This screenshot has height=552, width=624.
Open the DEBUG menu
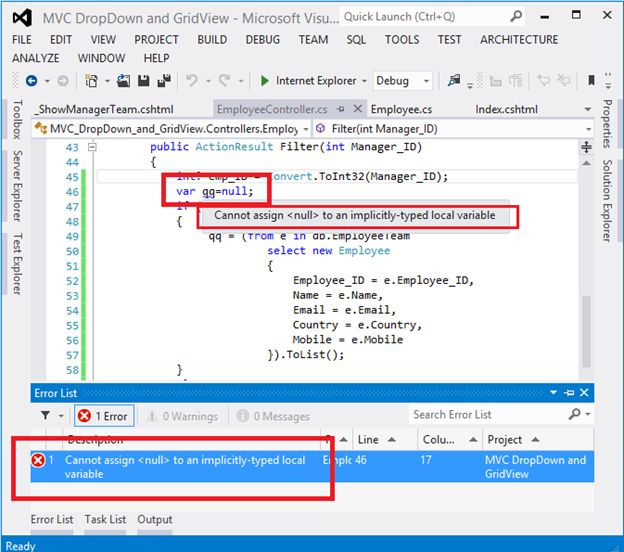[263, 40]
